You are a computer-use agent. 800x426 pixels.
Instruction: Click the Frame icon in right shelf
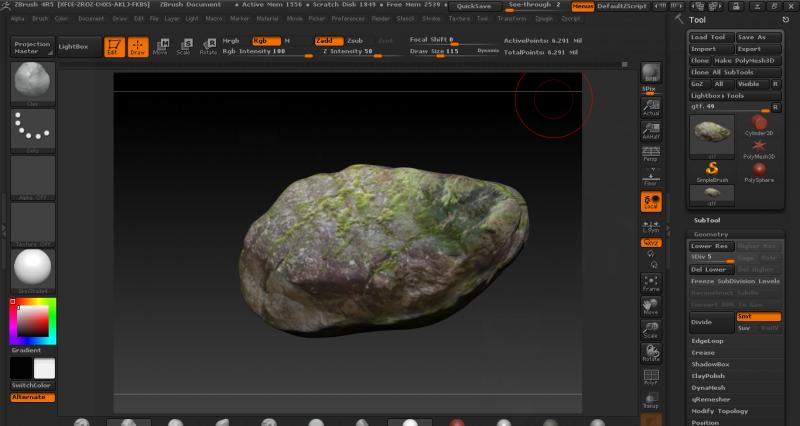tap(650, 283)
